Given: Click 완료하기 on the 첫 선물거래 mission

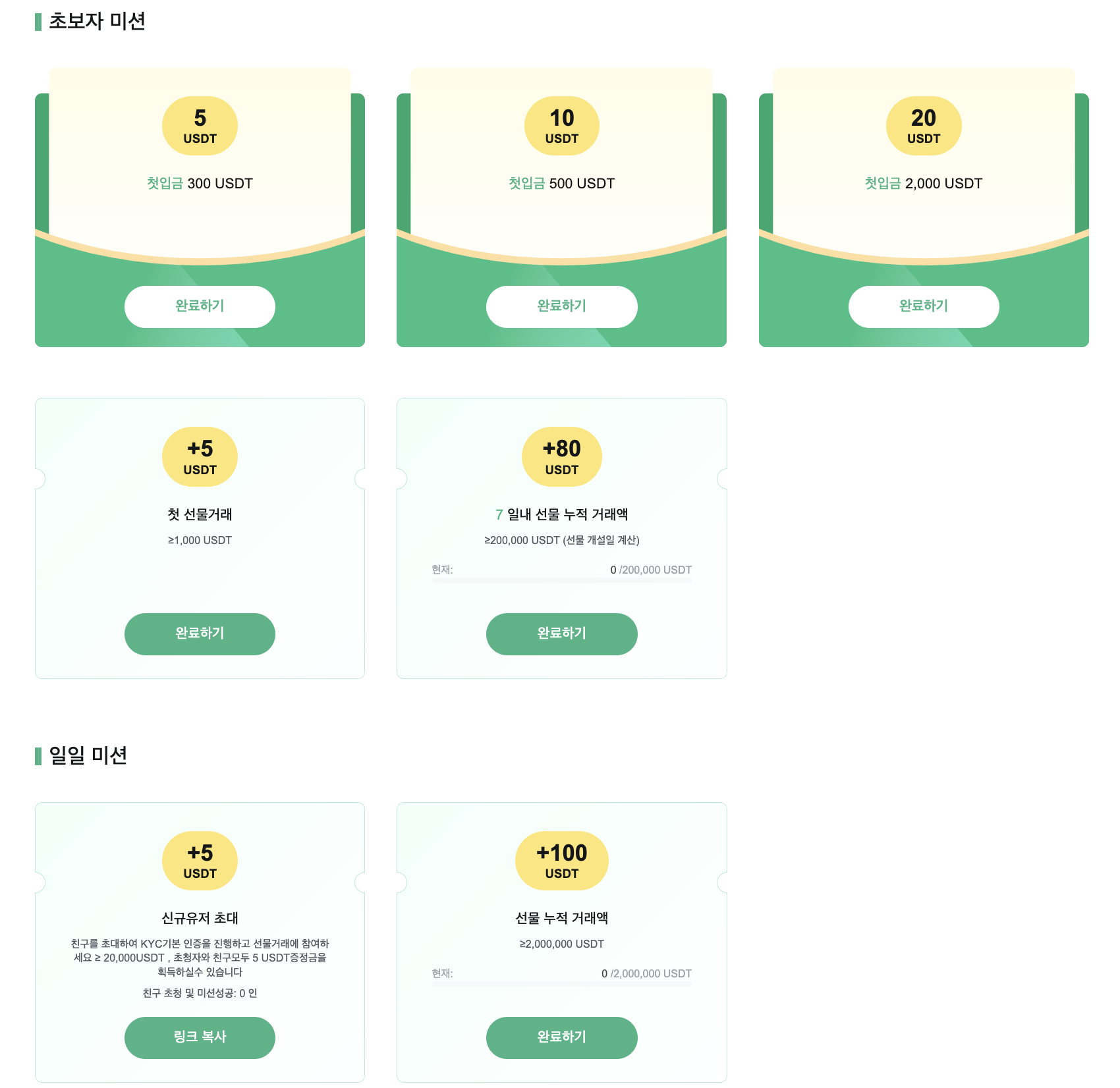Looking at the screenshot, I should click(x=200, y=634).
